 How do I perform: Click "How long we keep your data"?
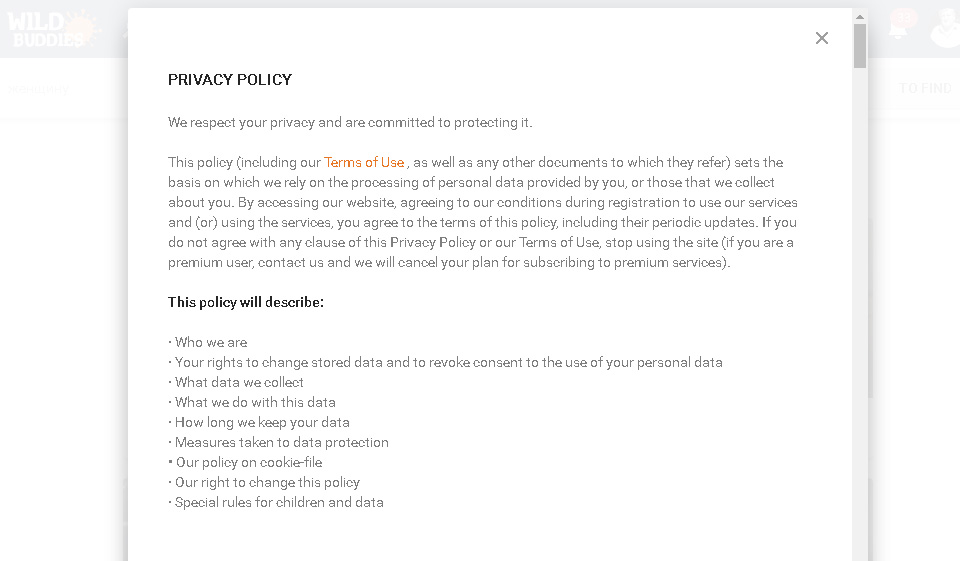pyautogui.click(x=262, y=422)
